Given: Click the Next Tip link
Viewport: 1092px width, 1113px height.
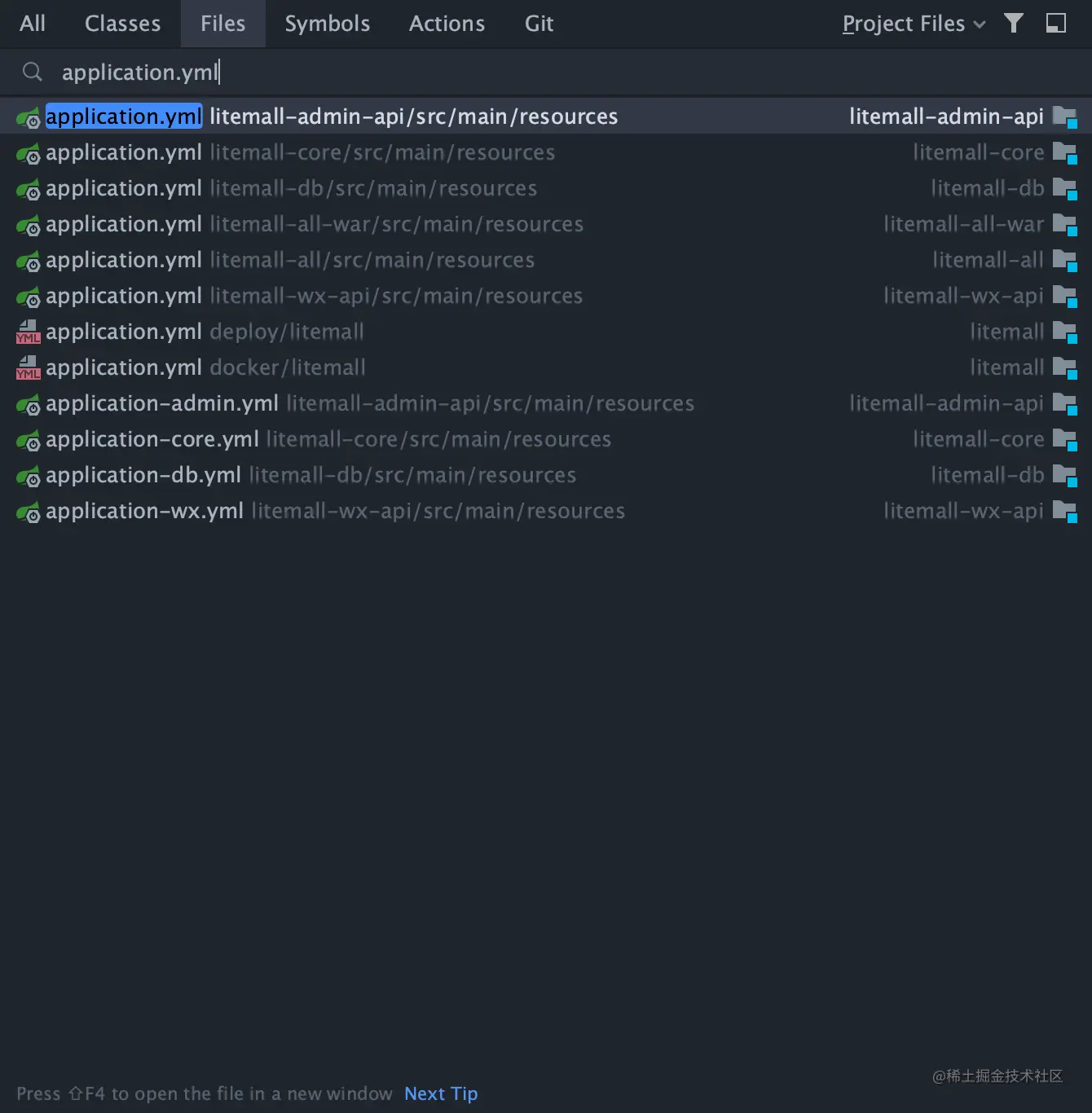Looking at the screenshot, I should point(441,1093).
